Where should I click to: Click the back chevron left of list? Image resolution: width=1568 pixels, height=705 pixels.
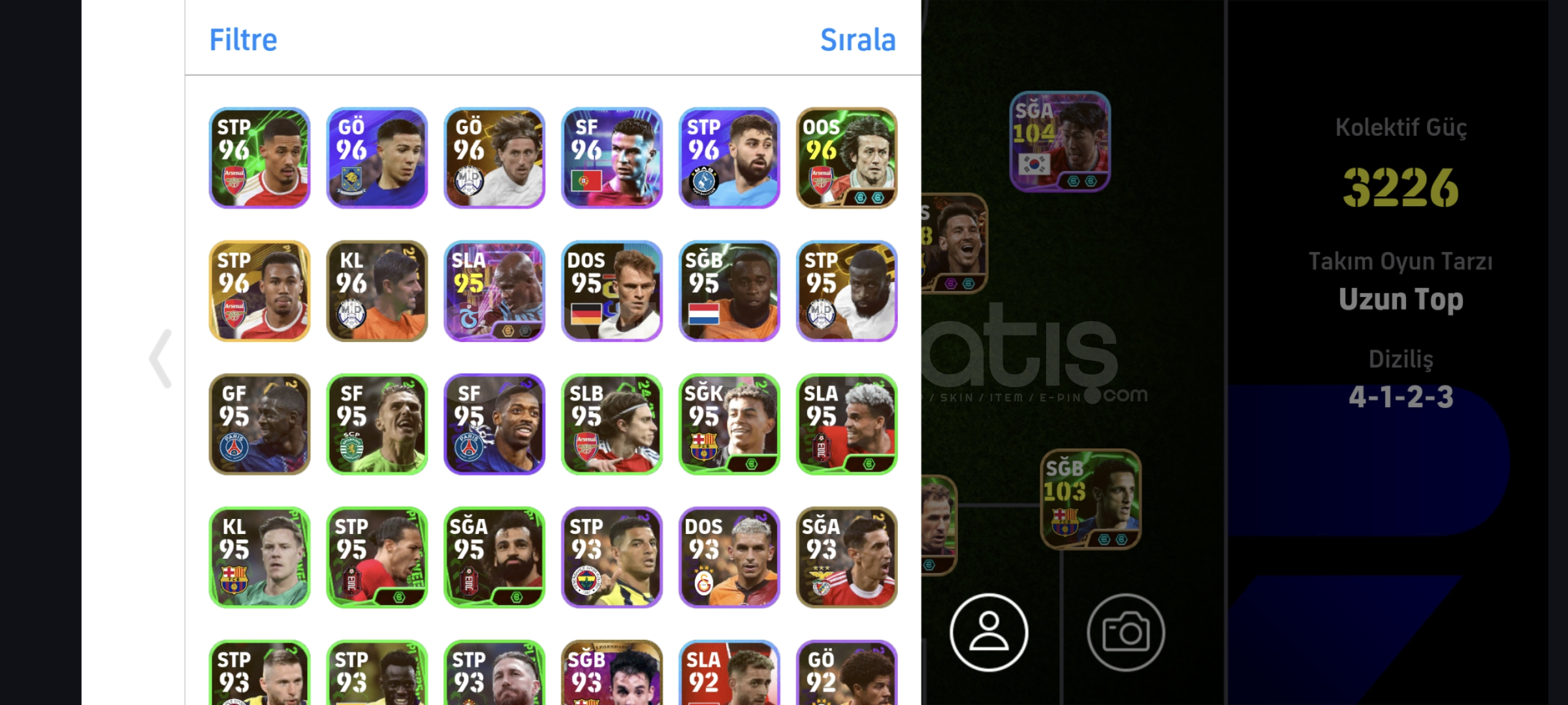[x=161, y=358]
